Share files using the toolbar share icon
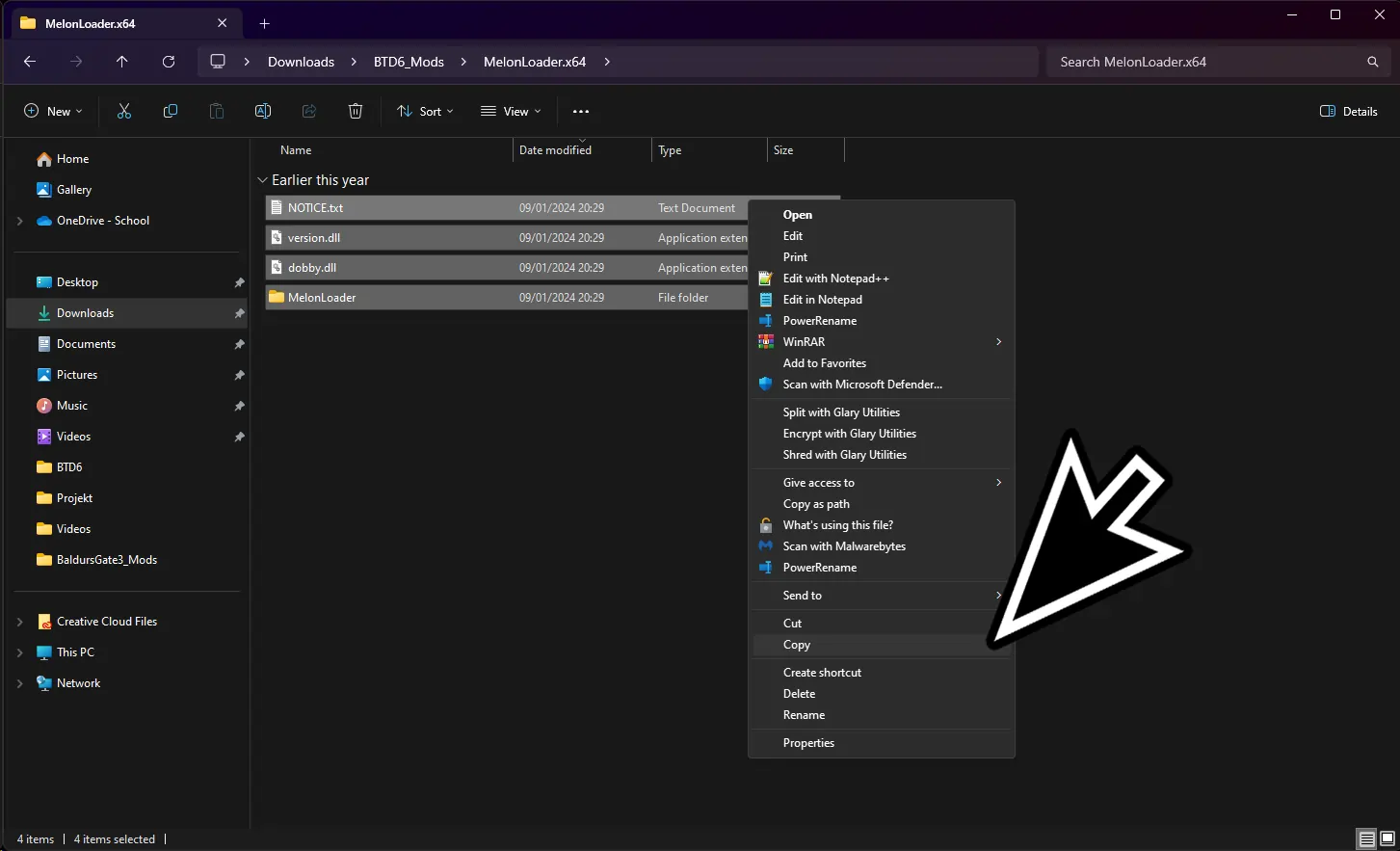Viewport: 1400px width, 851px height. pyautogui.click(x=308, y=111)
